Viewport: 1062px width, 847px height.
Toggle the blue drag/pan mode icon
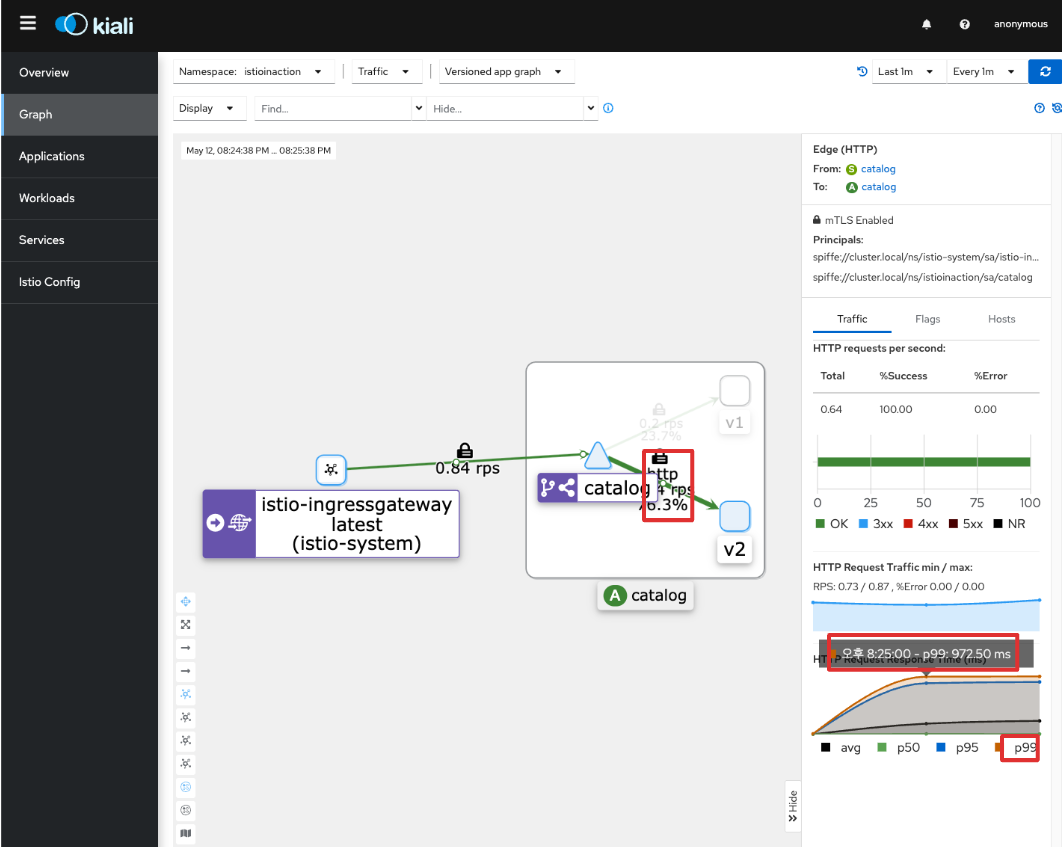(186, 601)
